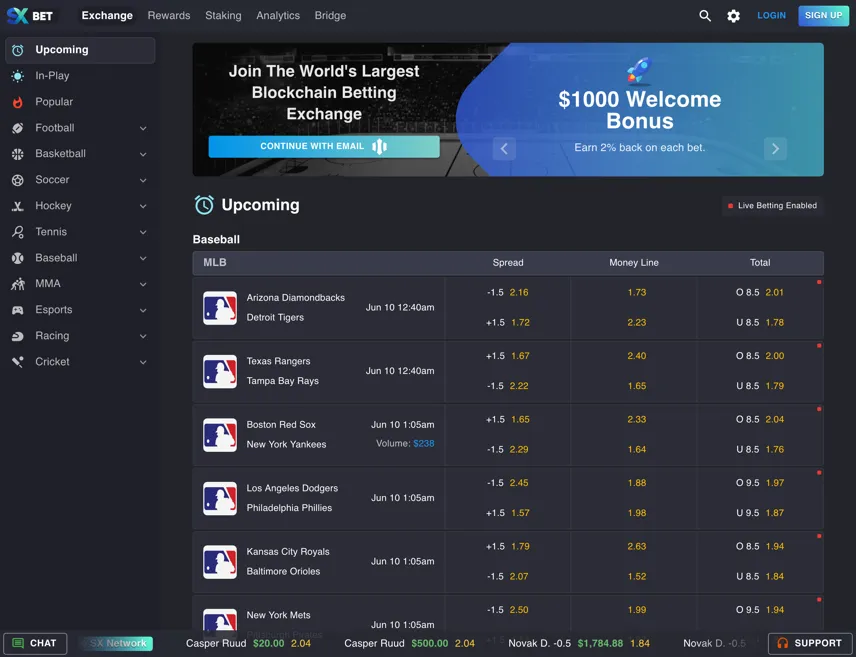Show next banner slide
This screenshot has height=657, width=856.
tap(775, 149)
